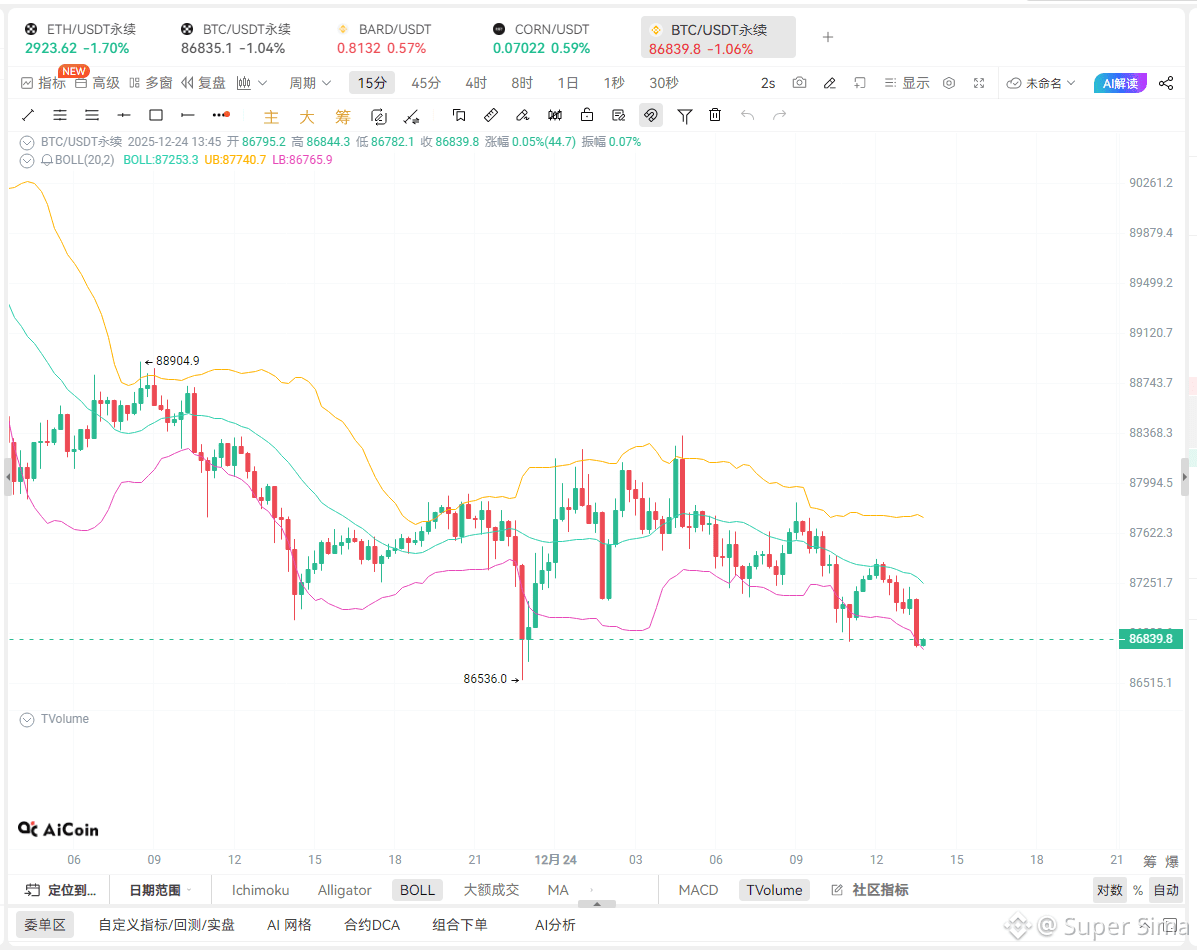Click the 高级 advanced button
Image resolution: width=1197 pixels, height=951 pixels.
(x=98, y=83)
